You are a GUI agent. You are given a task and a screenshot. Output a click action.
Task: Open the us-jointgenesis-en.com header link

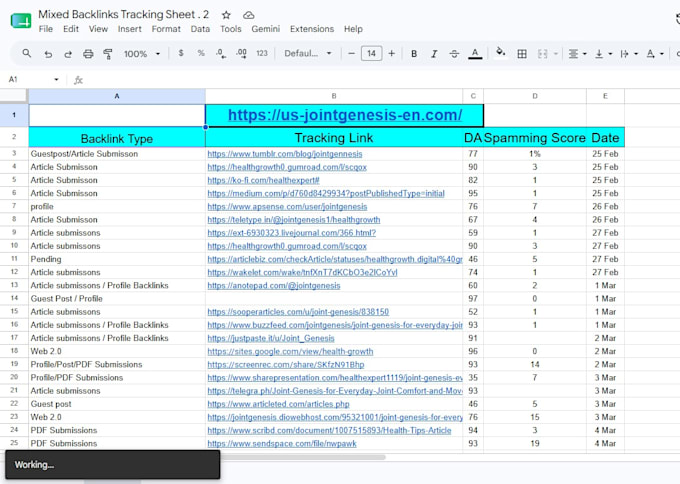pyautogui.click(x=345, y=115)
